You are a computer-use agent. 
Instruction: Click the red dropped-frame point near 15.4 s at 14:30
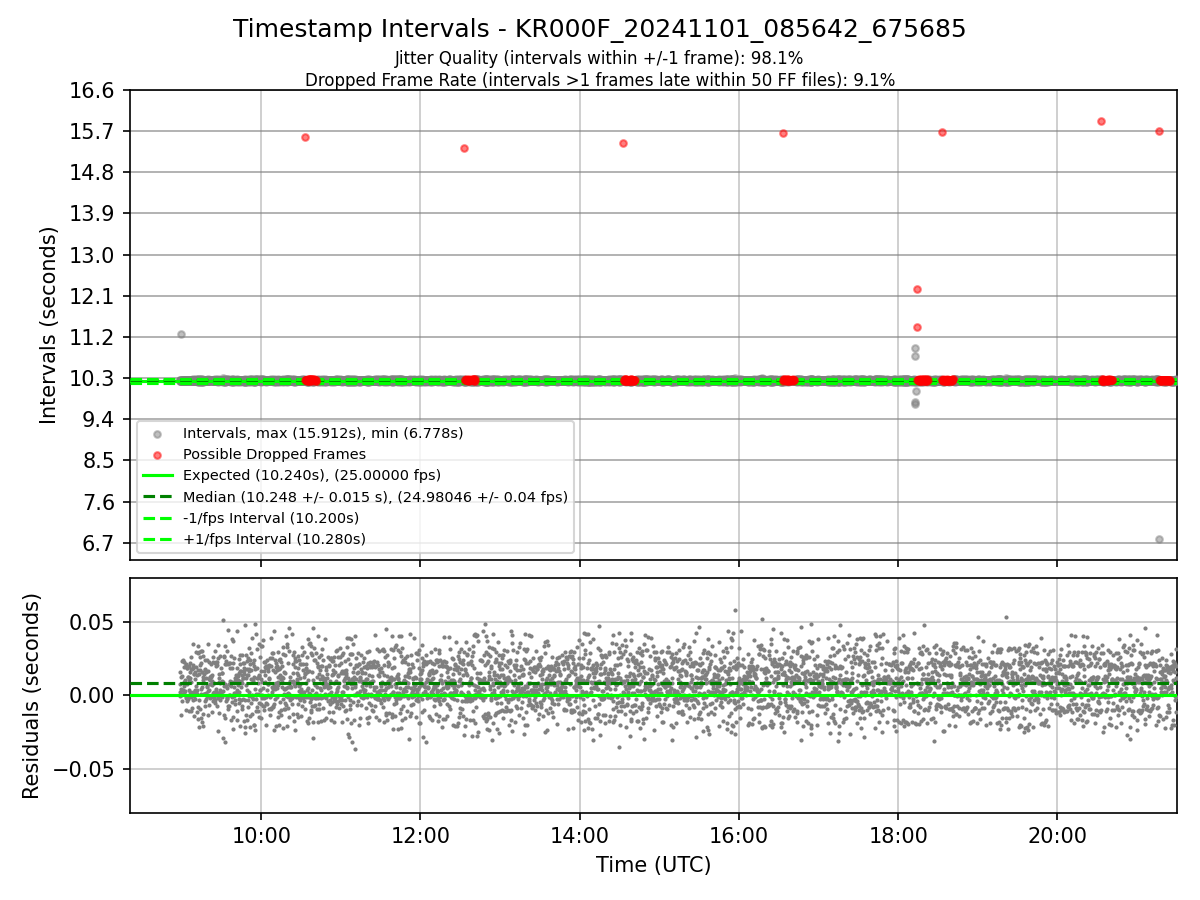pos(623,143)
